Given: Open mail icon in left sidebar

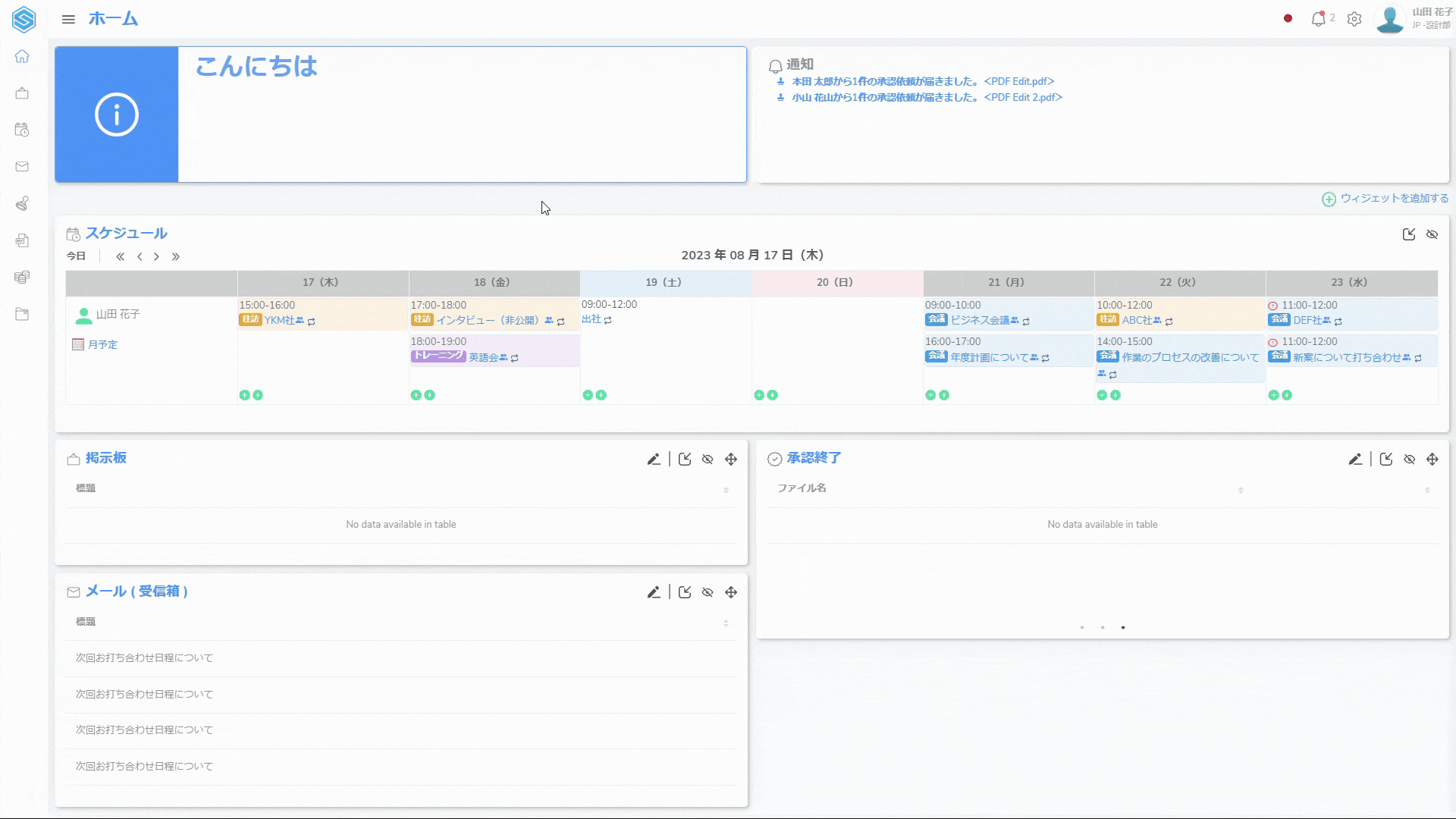Looking at the screenshot, I should 22,167.
